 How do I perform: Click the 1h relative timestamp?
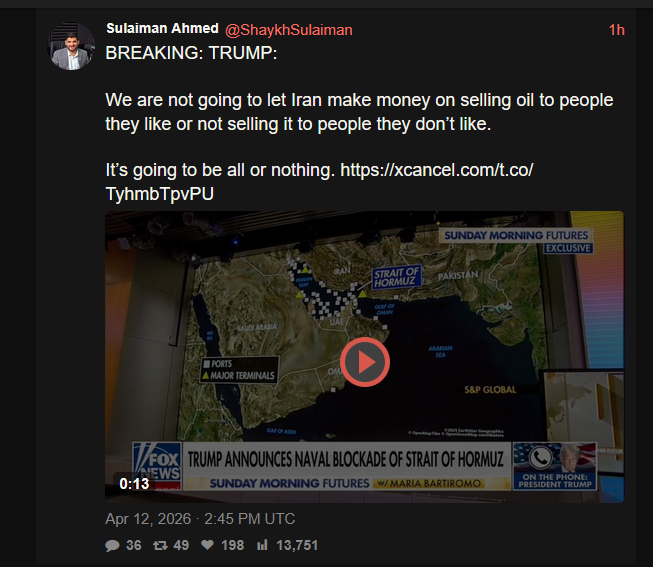(616, 30)
